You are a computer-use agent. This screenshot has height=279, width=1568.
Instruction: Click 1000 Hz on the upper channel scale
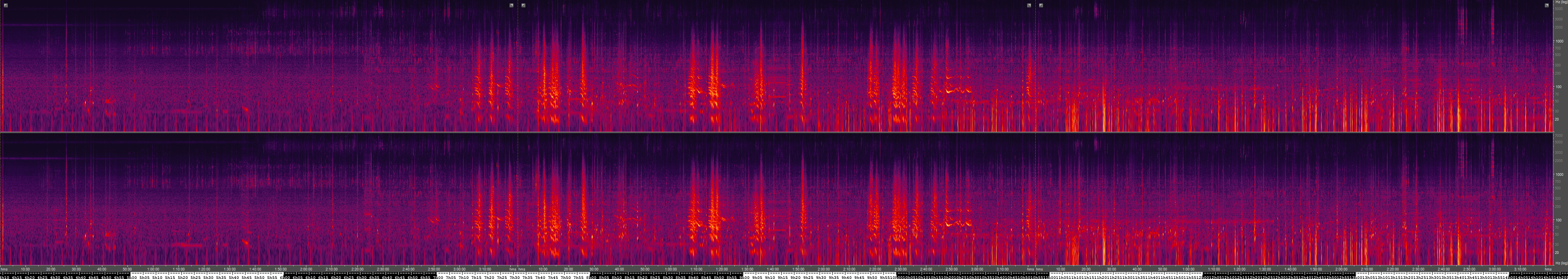[x=1559, y=41]
